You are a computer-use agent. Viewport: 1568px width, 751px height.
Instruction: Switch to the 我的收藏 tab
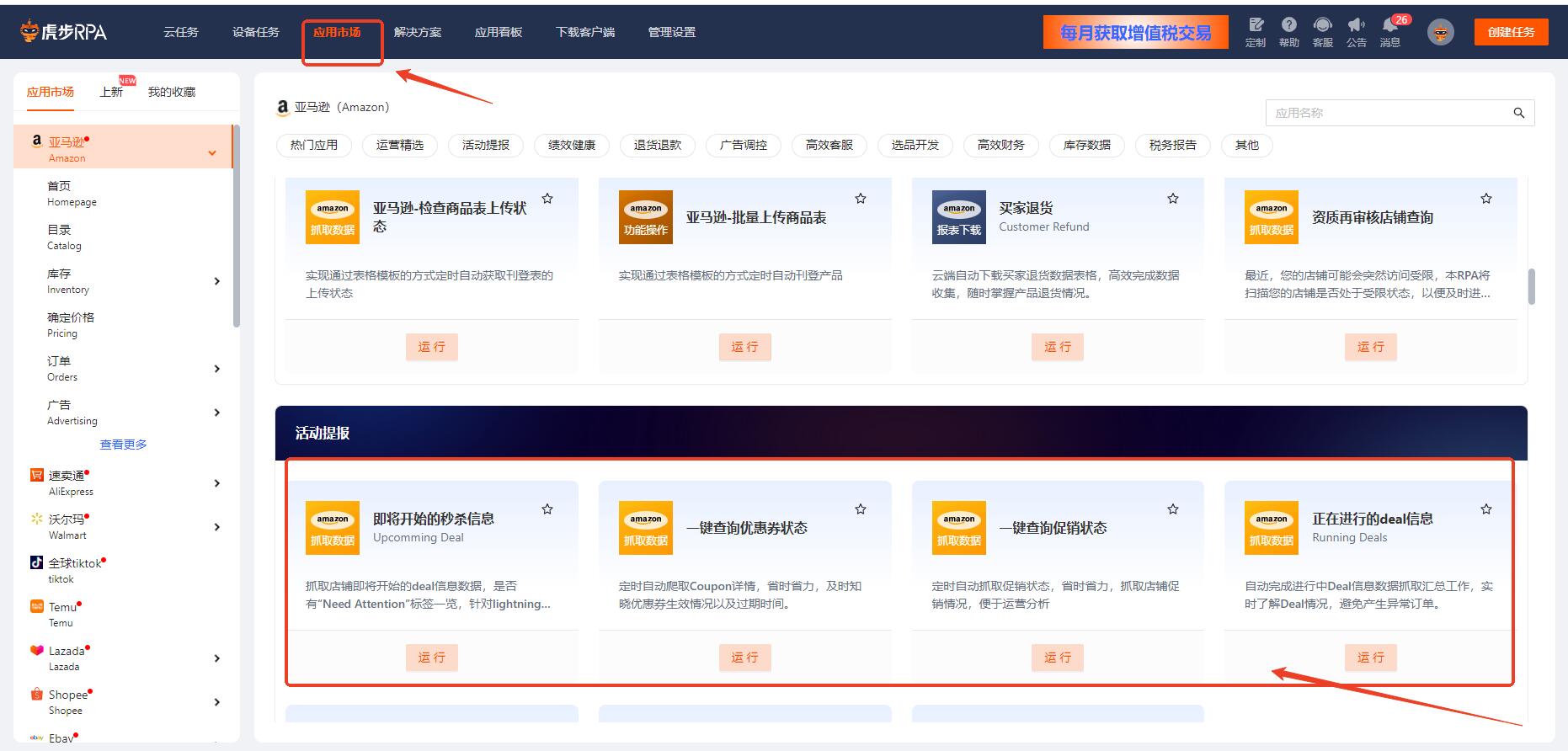coord(172,92)
